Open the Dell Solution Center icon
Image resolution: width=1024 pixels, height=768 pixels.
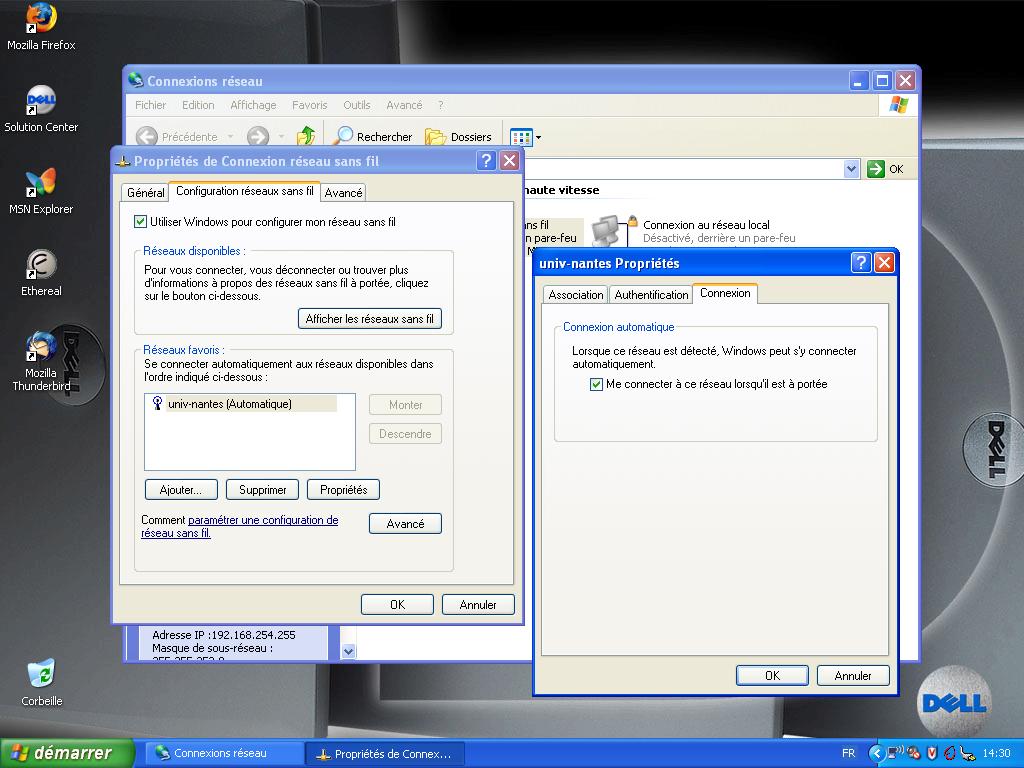click(x=41, y=102)
